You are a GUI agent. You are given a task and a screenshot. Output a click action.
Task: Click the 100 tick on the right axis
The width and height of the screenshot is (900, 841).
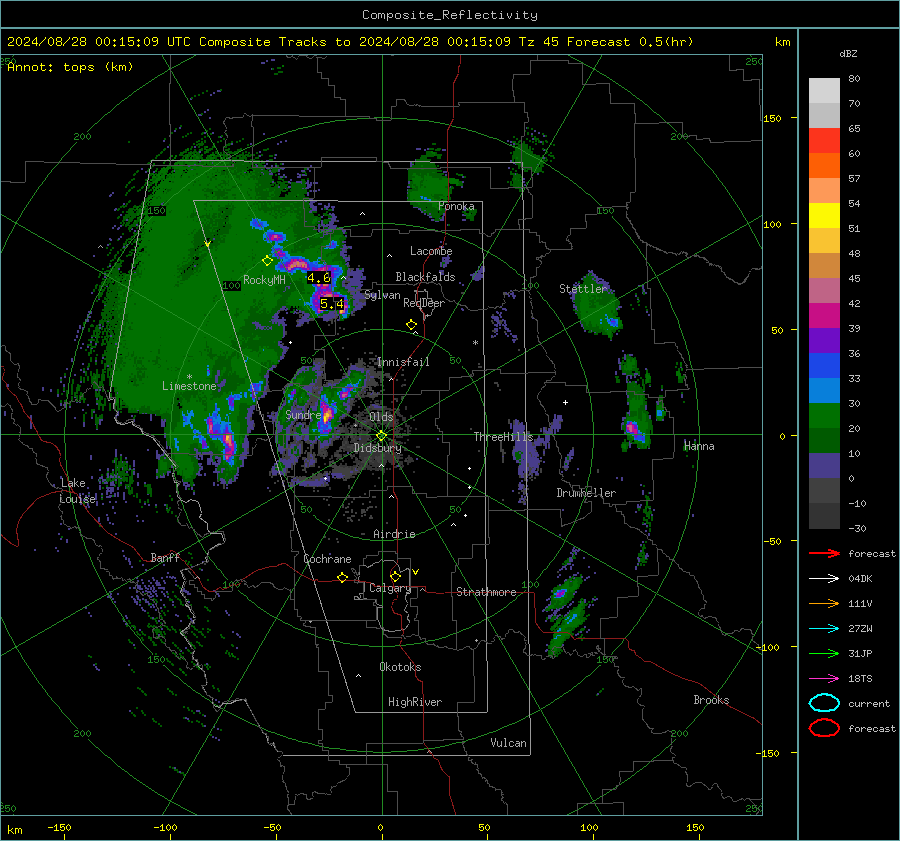[772, 224]
